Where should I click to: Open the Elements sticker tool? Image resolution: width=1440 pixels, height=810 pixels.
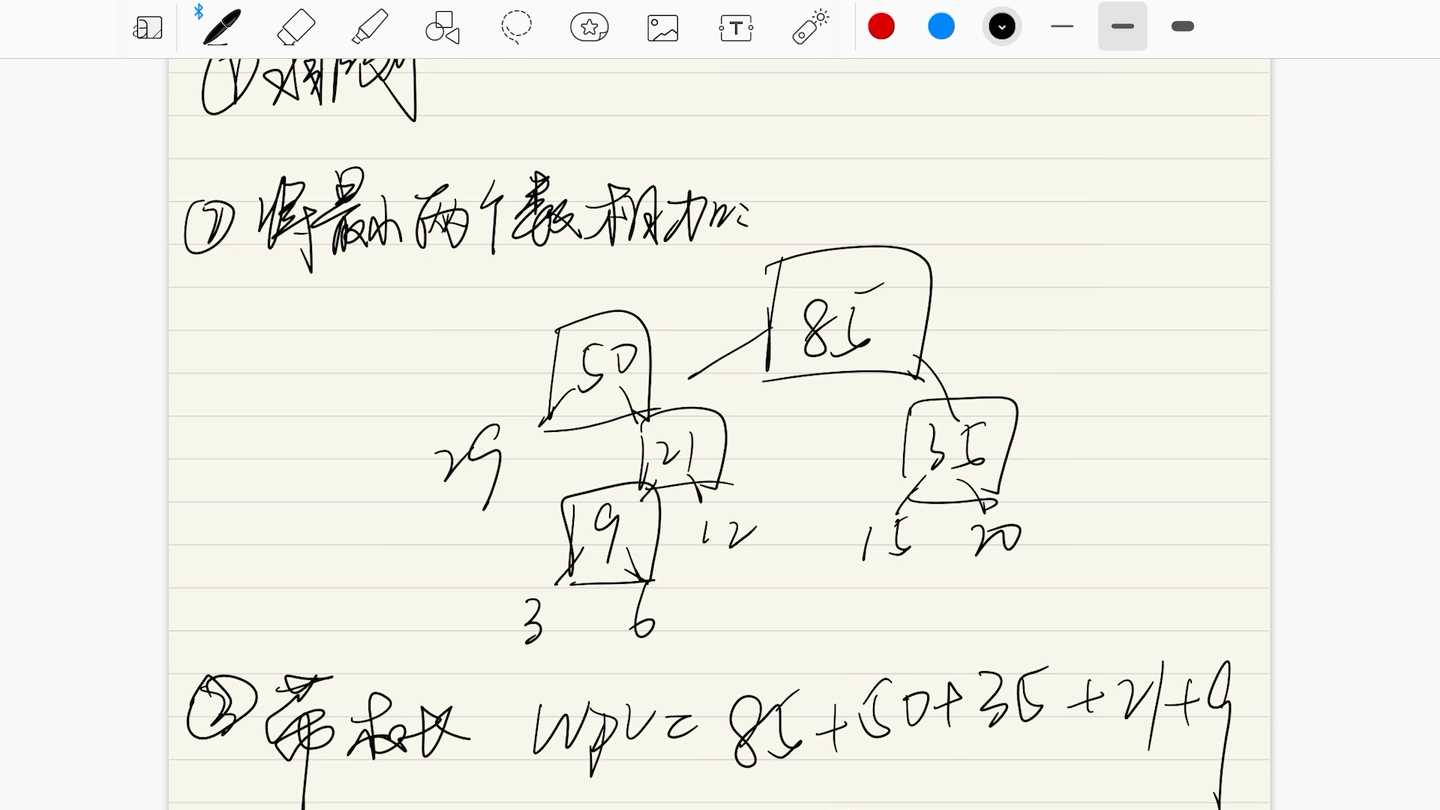tap(589, 27)
